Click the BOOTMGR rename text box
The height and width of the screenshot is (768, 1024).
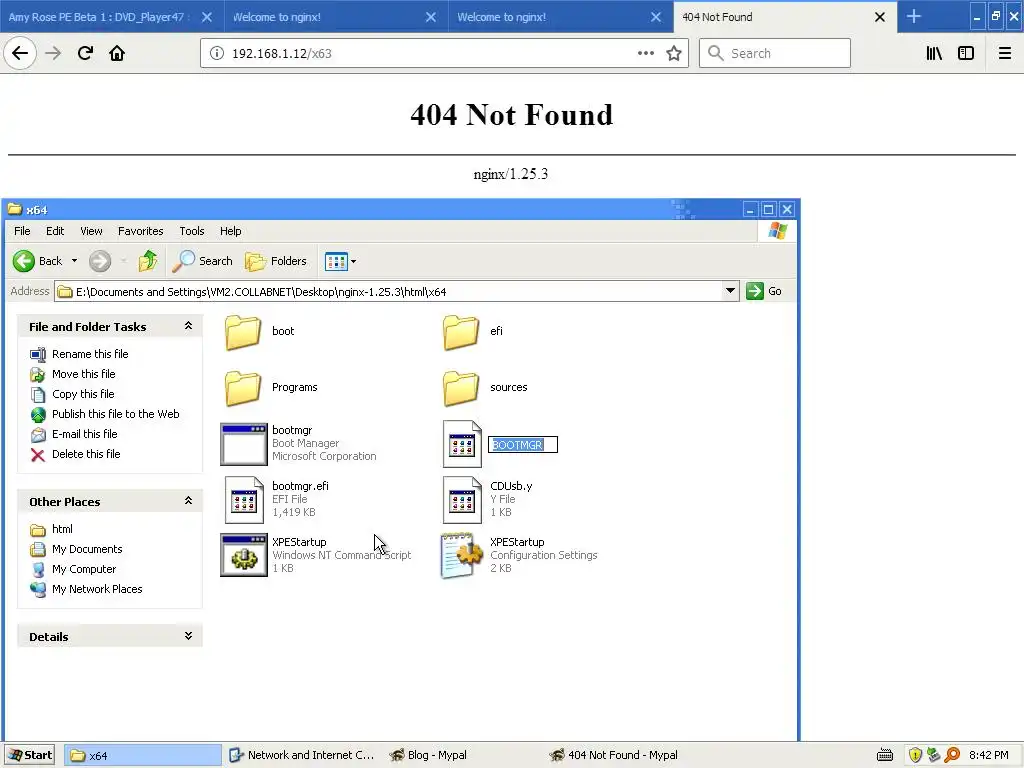pyautogui.click(x=523, y=445)
